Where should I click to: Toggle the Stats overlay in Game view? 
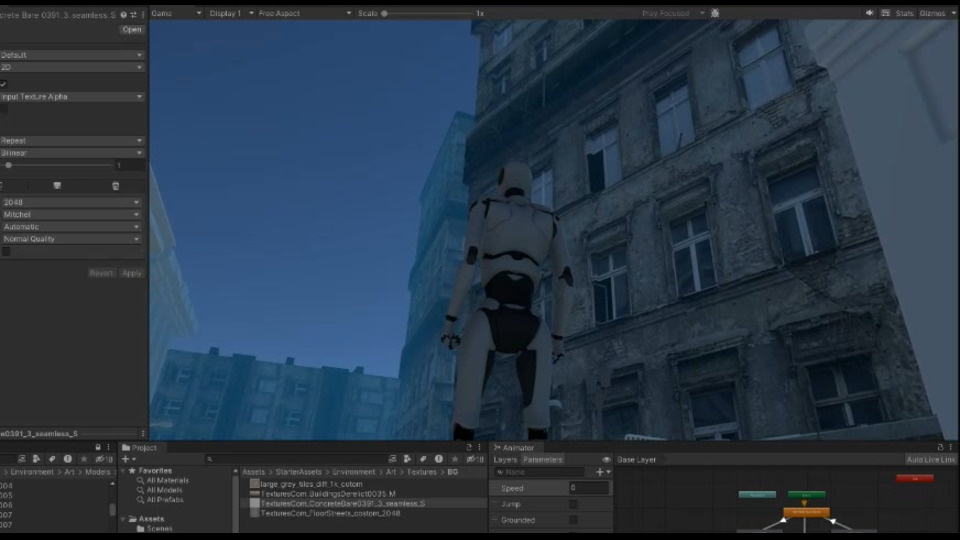[x=904, y=13]
